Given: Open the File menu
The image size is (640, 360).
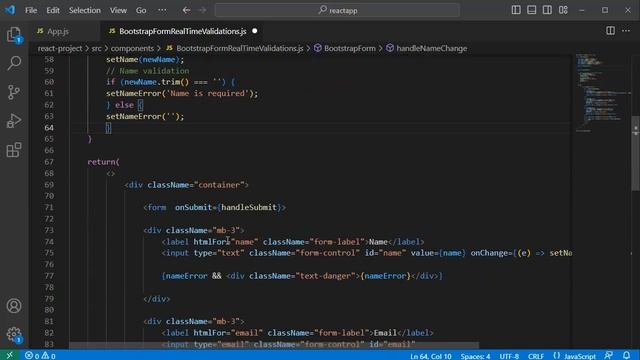Looking at the screenshot, I should (x=31, y=10).
